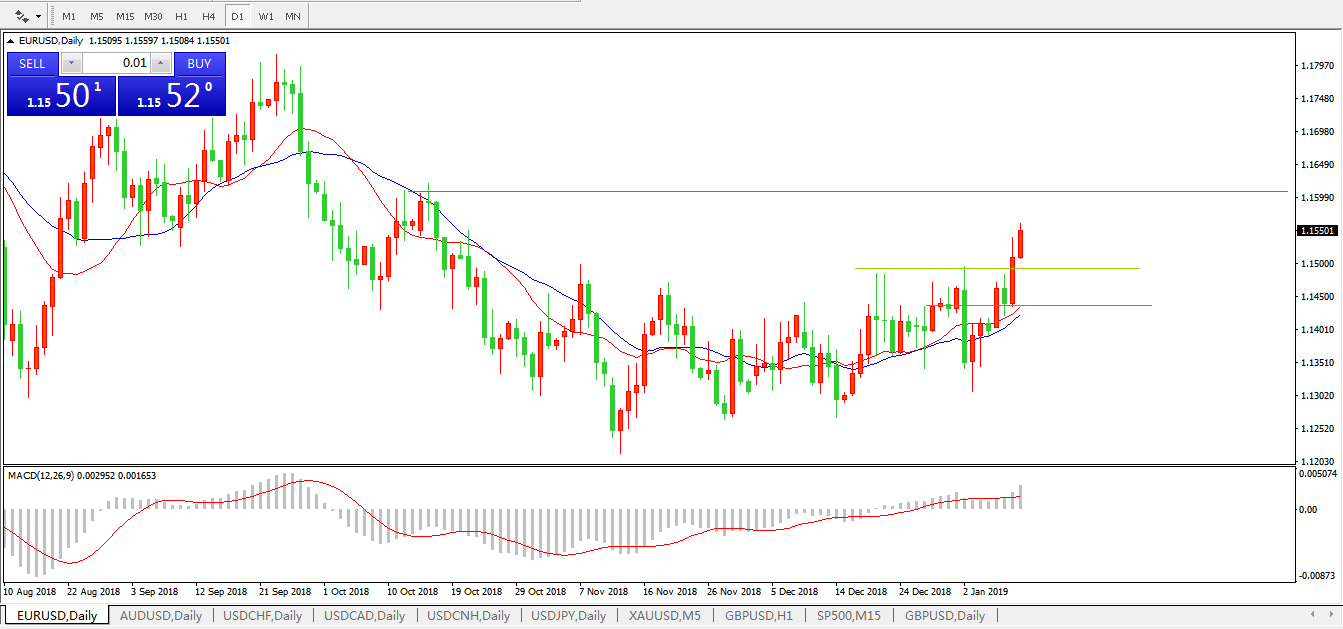This screenshot has height=629, width=1343.
Task: Go to the GBPUSD,H1 tab
Action: [x=759, y=615]
